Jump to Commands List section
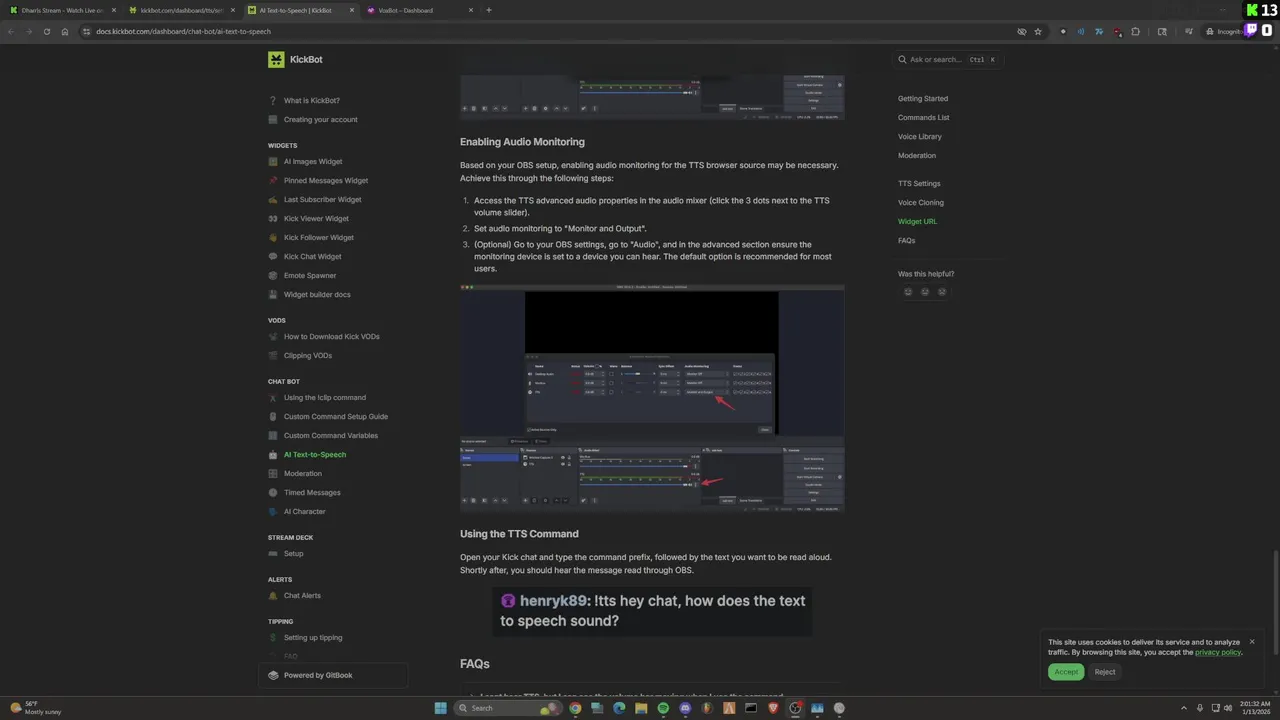This screenshot has height=720, width=1280. [924, 118]
